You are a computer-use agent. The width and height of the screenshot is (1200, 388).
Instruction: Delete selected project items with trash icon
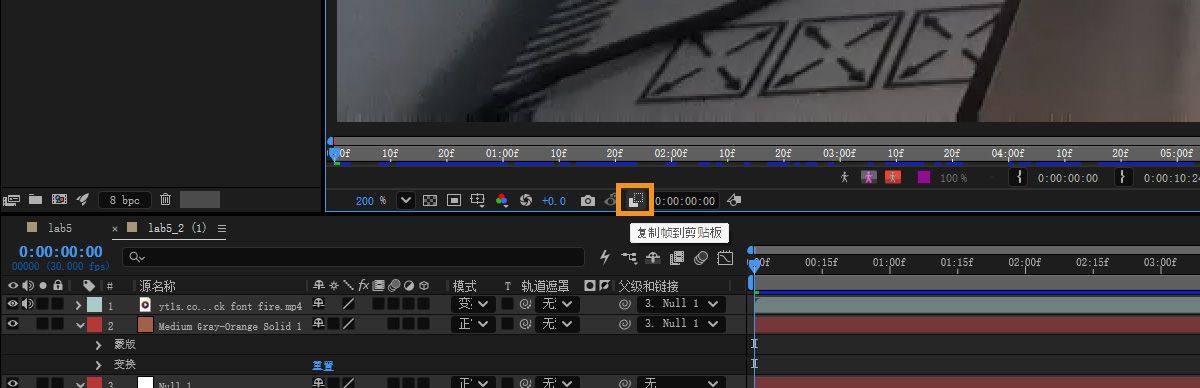[166, 200]
